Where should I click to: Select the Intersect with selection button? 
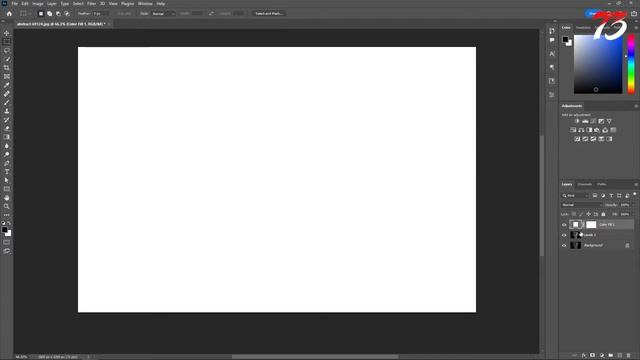(67, 13)
